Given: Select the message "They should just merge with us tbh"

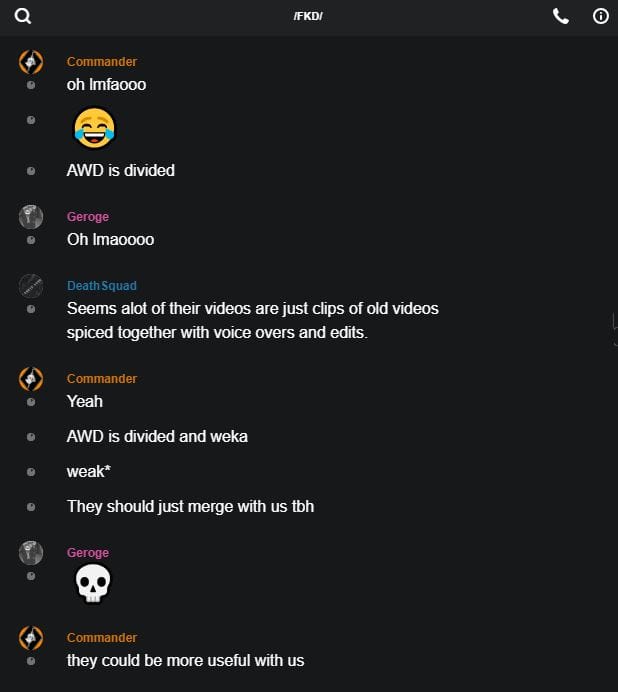Looking at the screenshot, I should [x=190, y=506].
